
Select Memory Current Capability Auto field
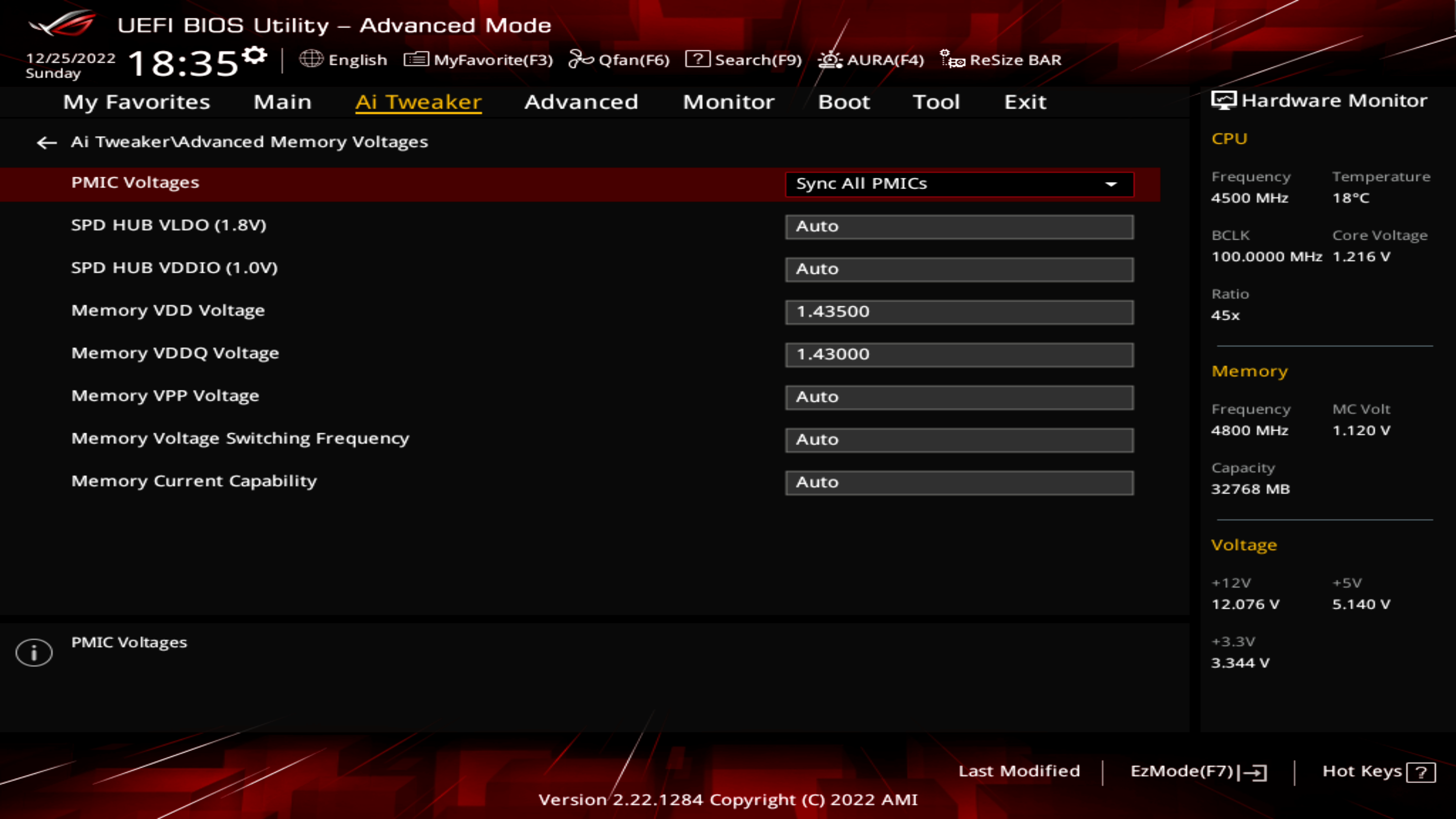(x=959, y=483)
